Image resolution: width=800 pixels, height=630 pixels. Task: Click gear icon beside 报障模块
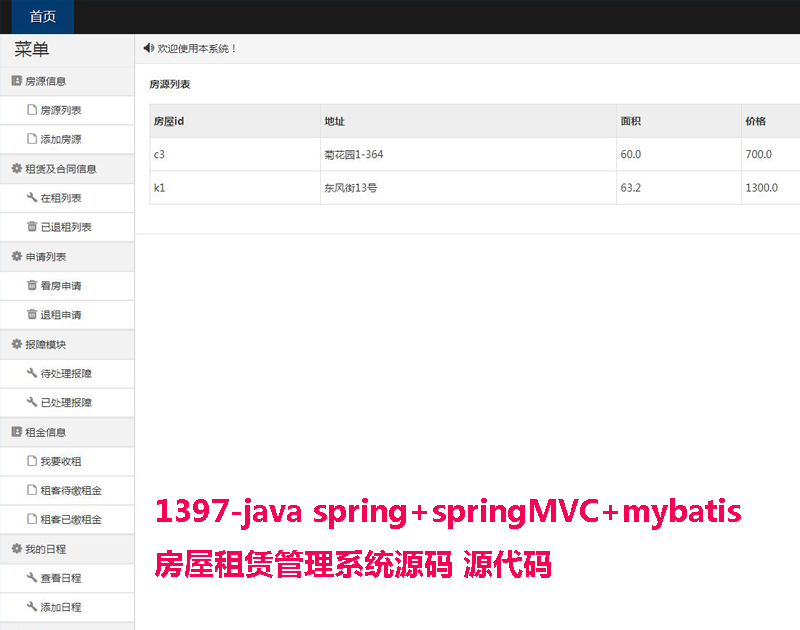(16, 344)
